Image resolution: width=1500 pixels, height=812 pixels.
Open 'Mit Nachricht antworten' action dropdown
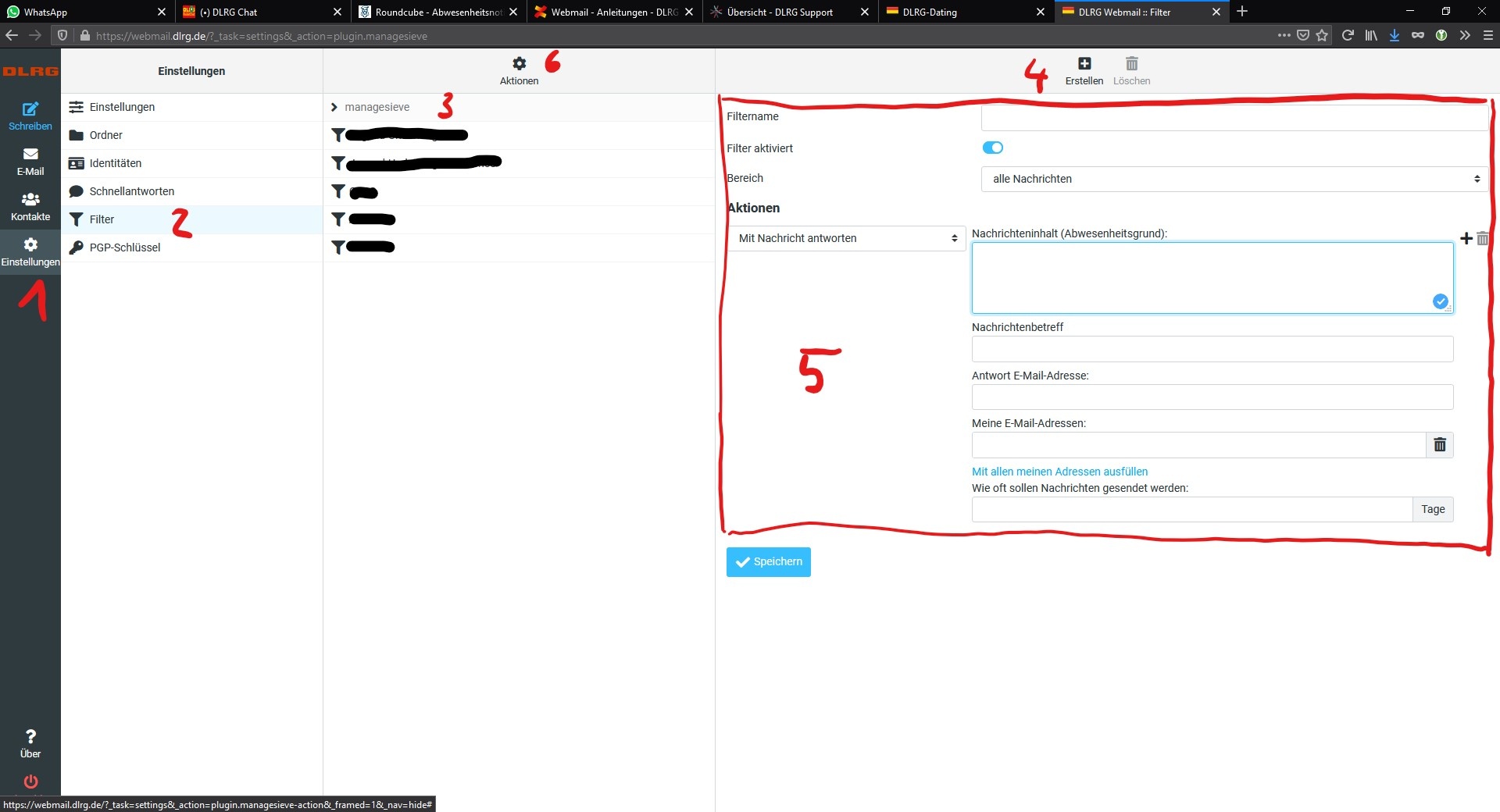847,239
